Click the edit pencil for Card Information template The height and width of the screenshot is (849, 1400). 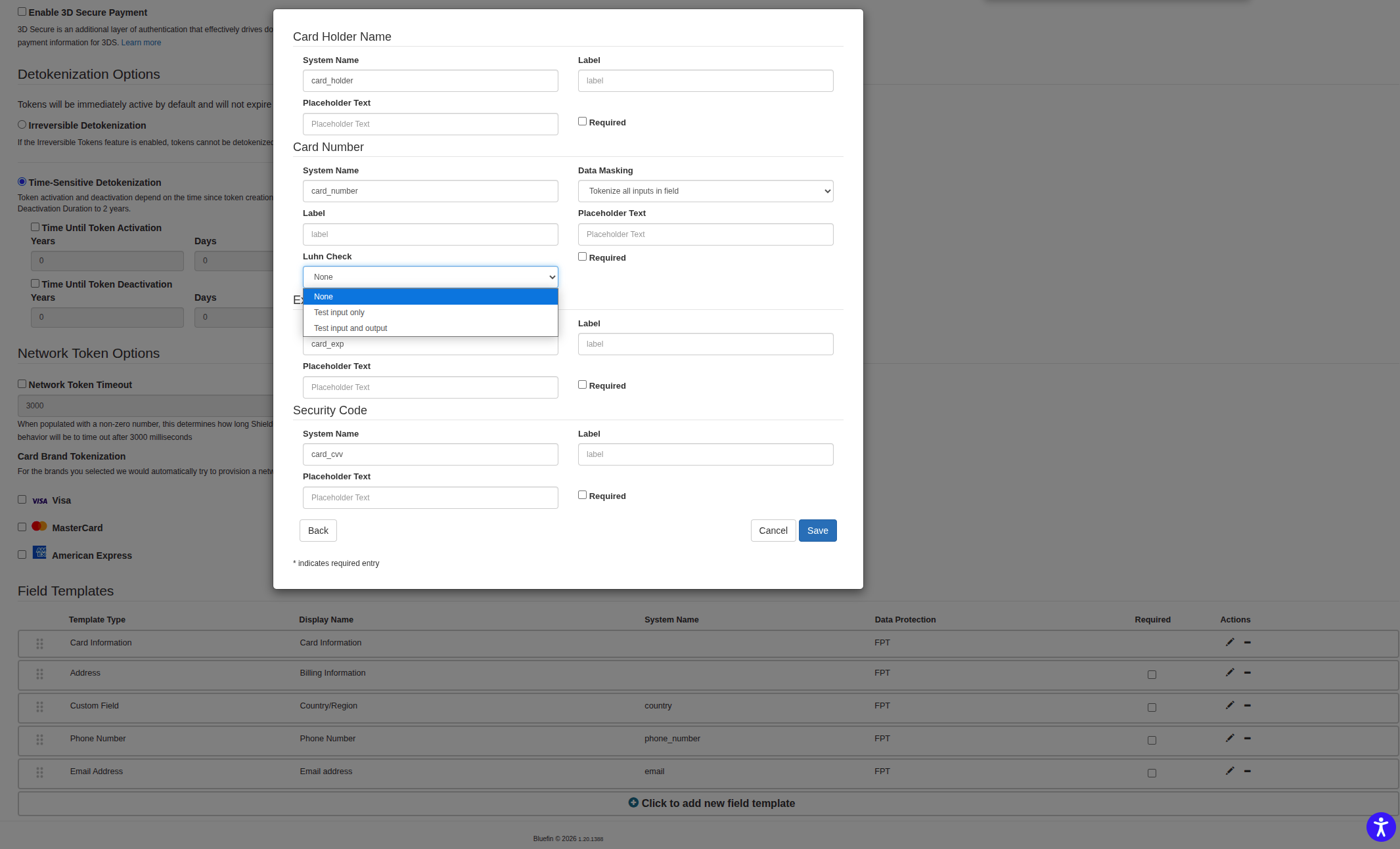tap(1229, 642)
